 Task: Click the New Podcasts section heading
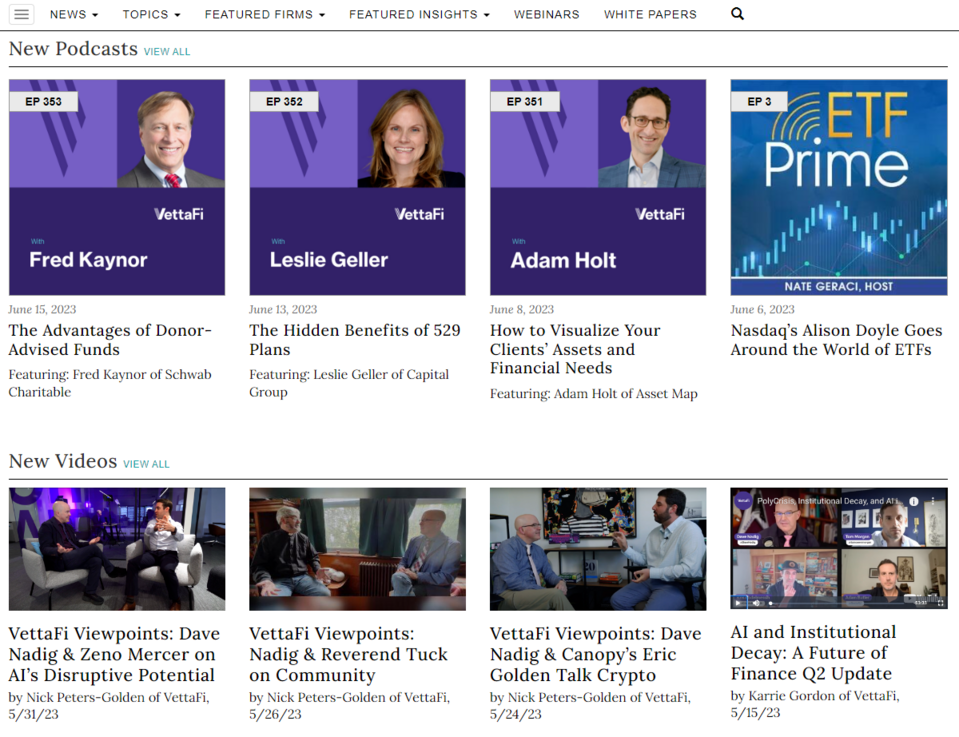pos(73,49)
